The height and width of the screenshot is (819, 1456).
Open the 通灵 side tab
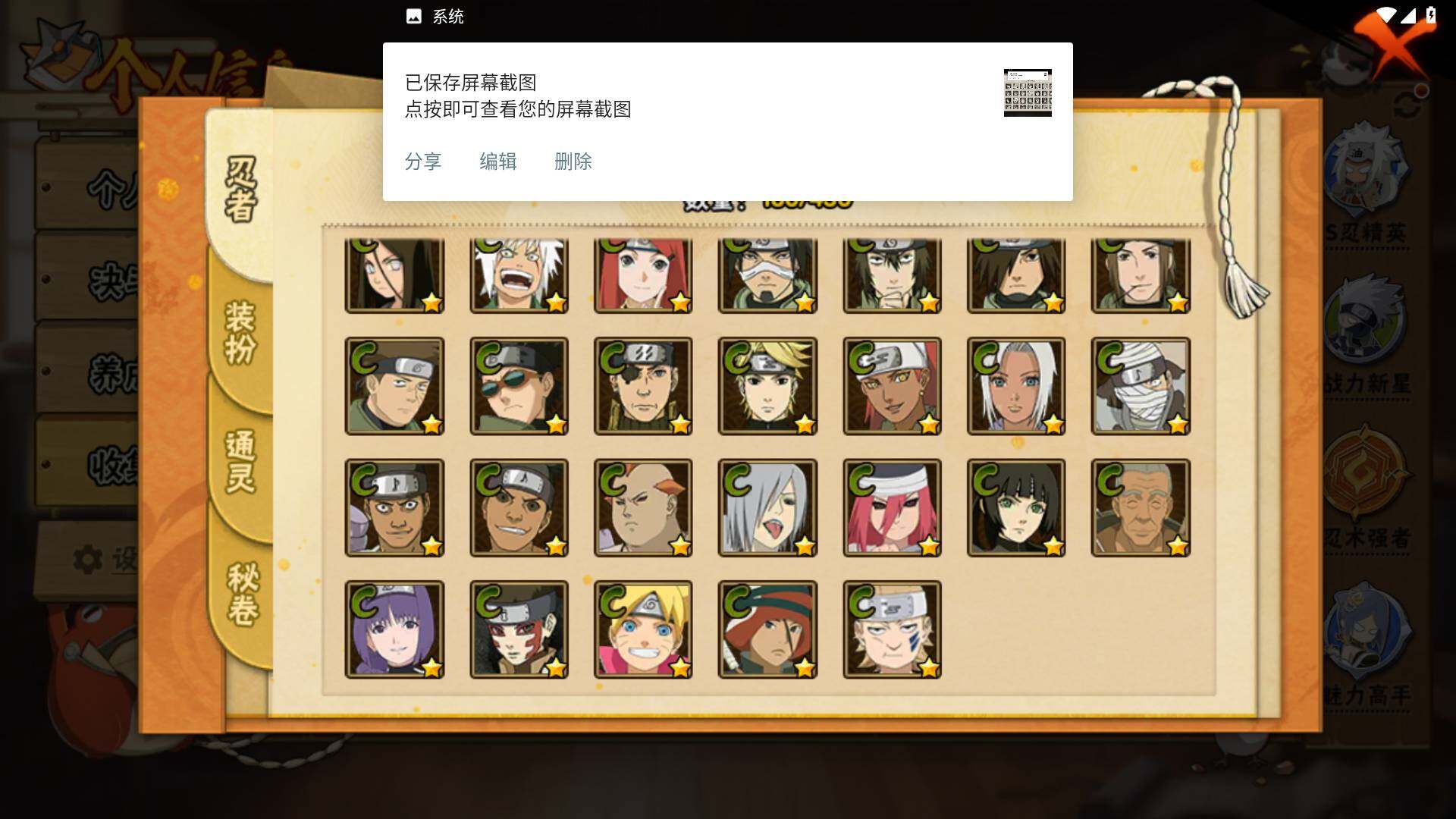click(240, 462)
